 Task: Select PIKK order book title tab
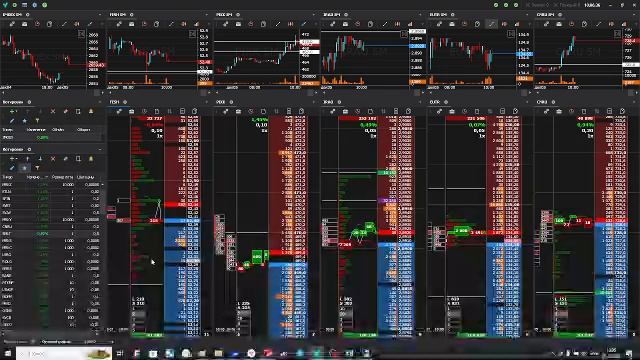221,102
